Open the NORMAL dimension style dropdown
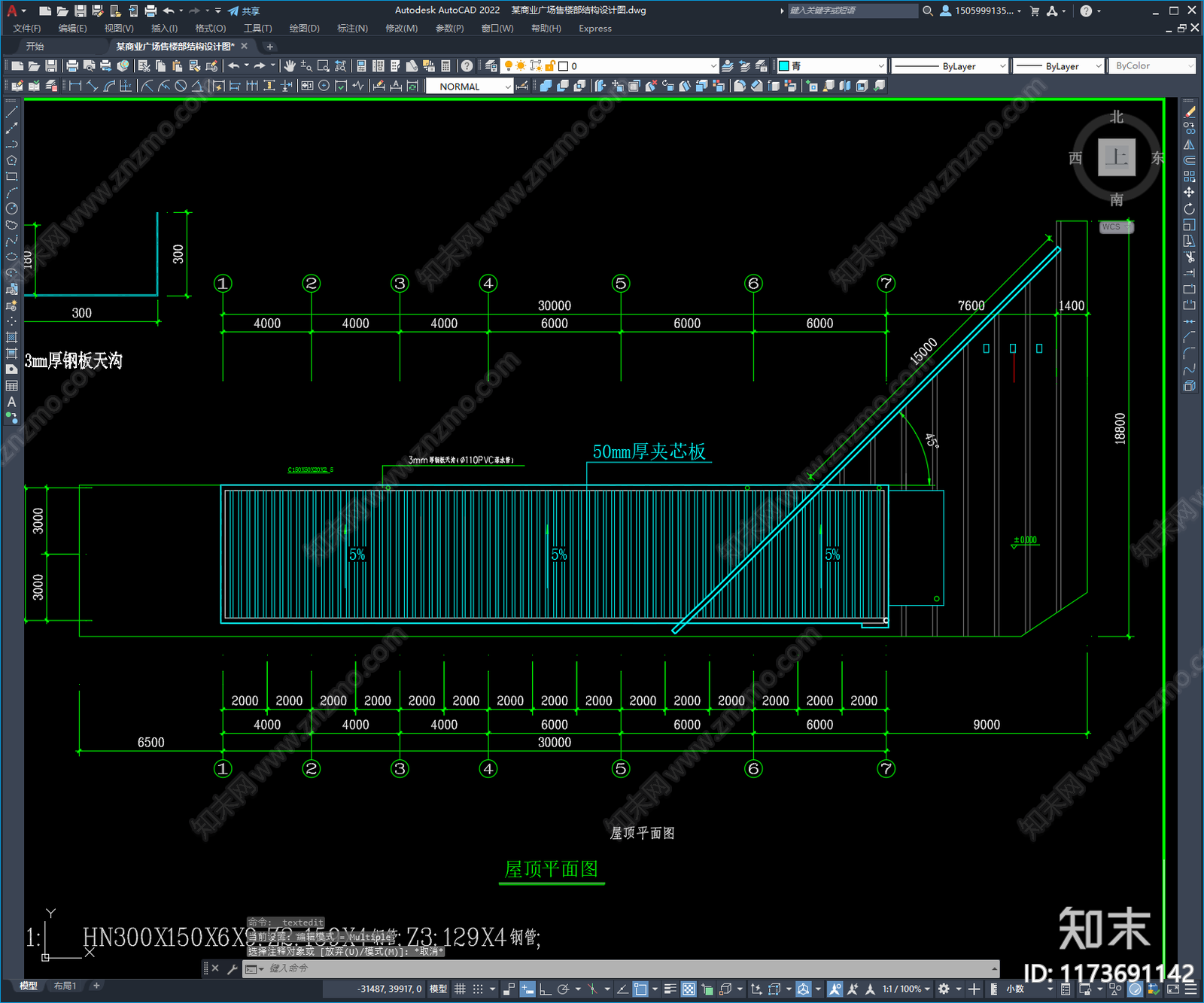The image size is (1204, 1003). click(470, 87)
